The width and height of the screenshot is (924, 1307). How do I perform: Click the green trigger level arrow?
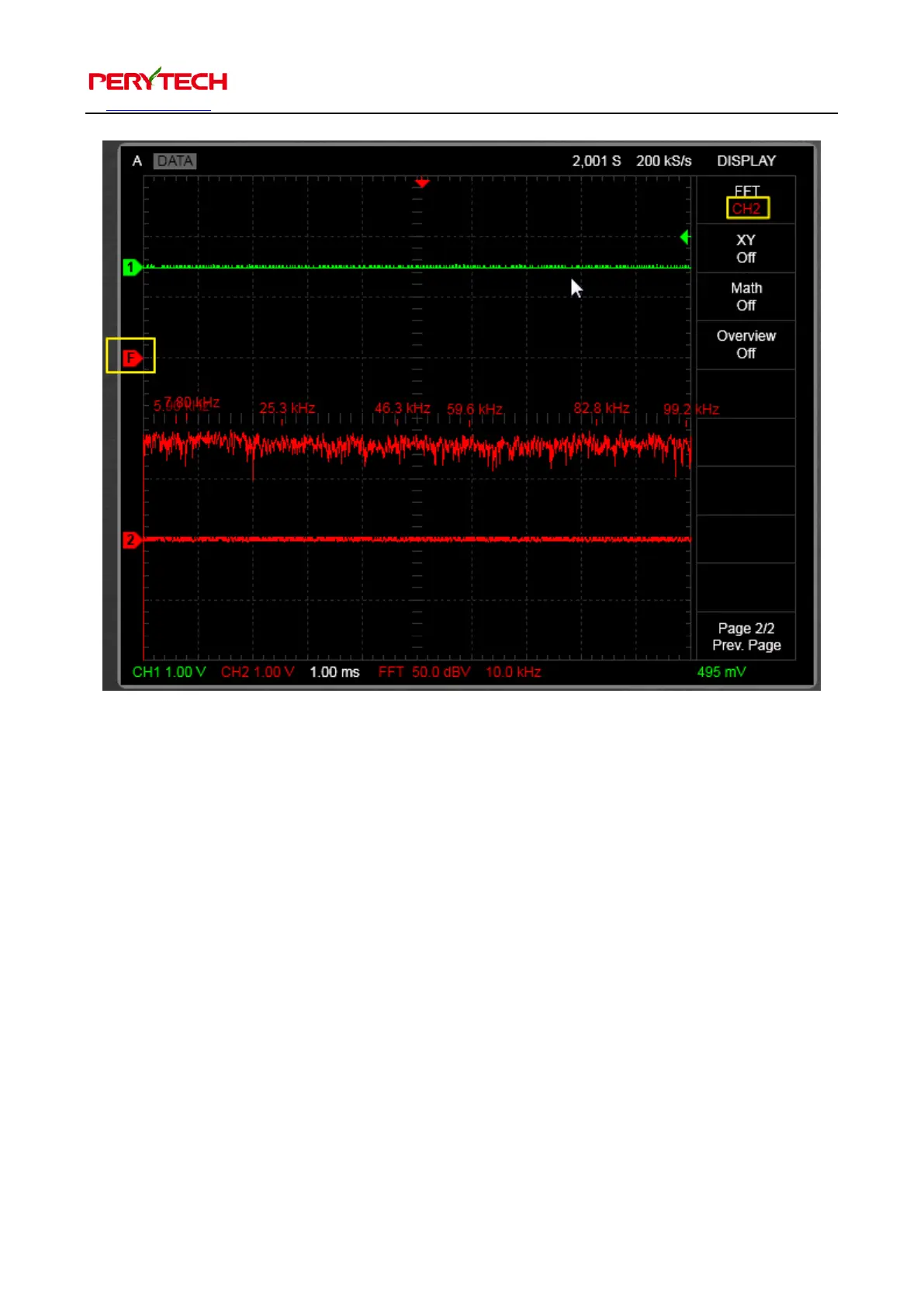(685, 237)
